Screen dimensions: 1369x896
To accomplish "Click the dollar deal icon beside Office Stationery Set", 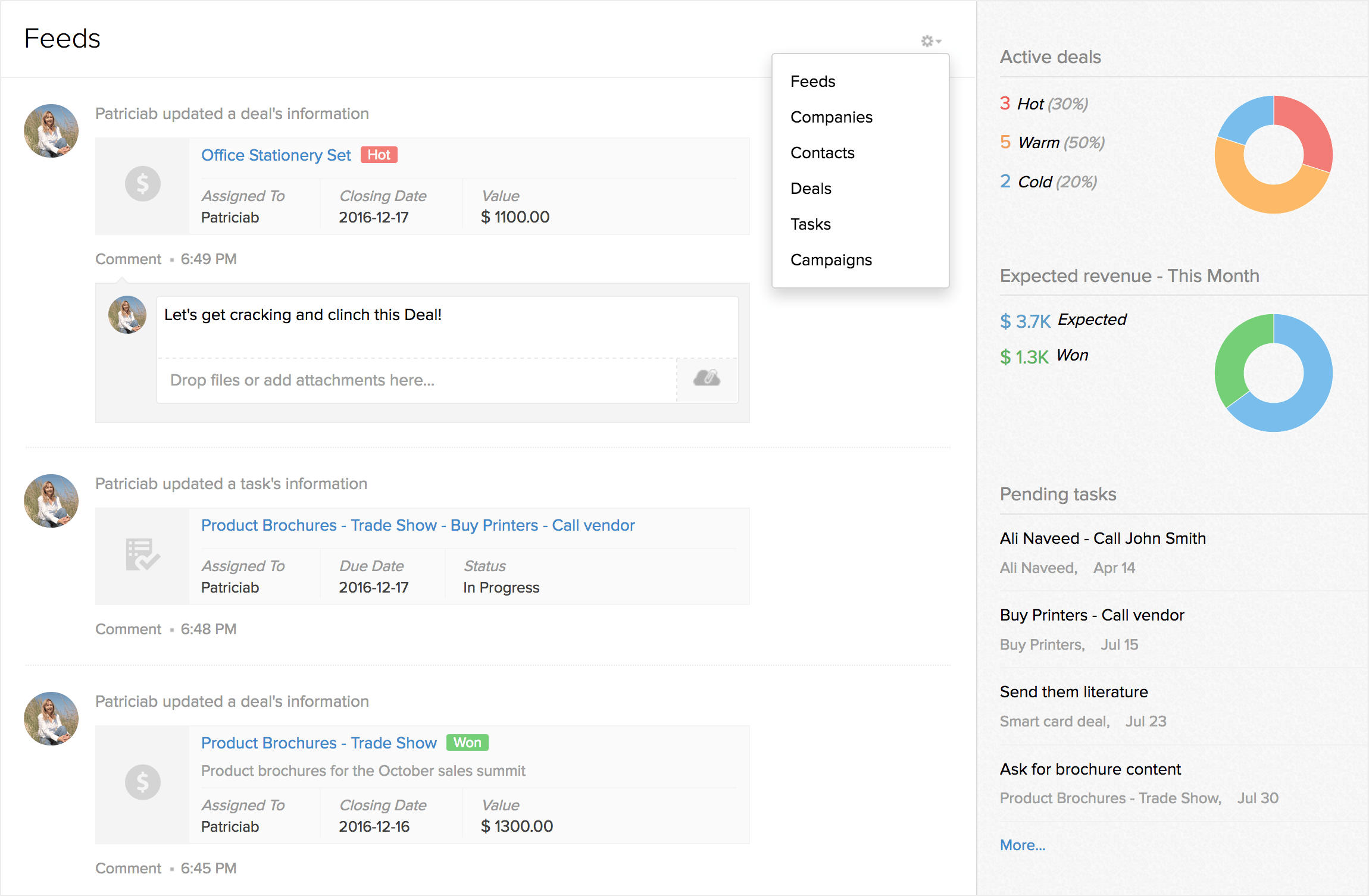I will coord(143,184).
